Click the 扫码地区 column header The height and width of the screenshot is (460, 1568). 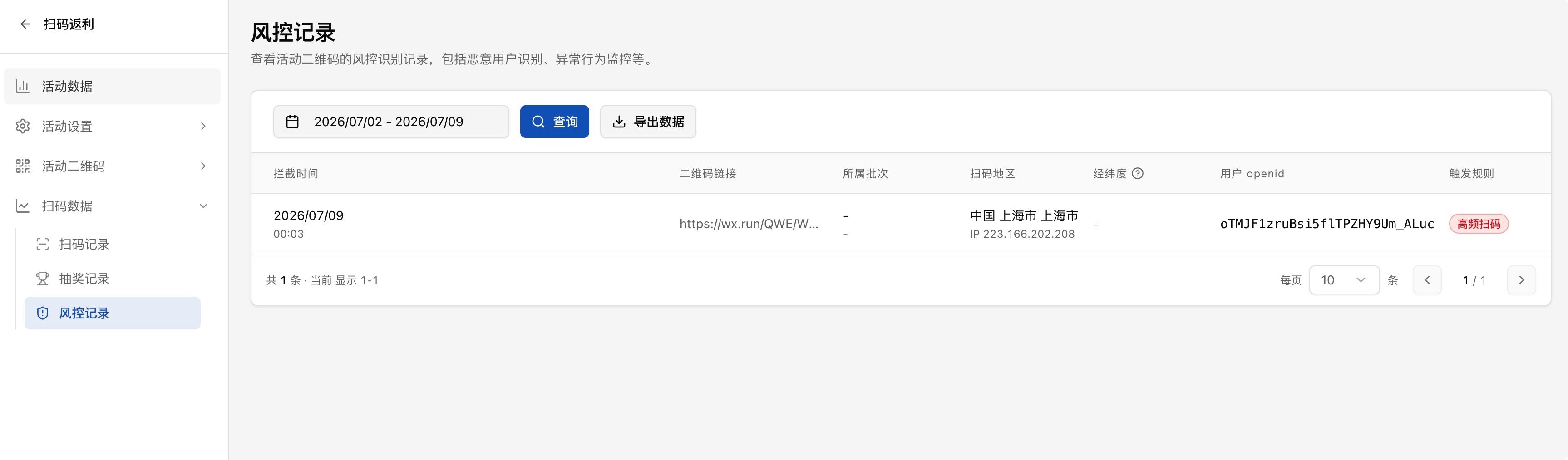coord(993,173)
